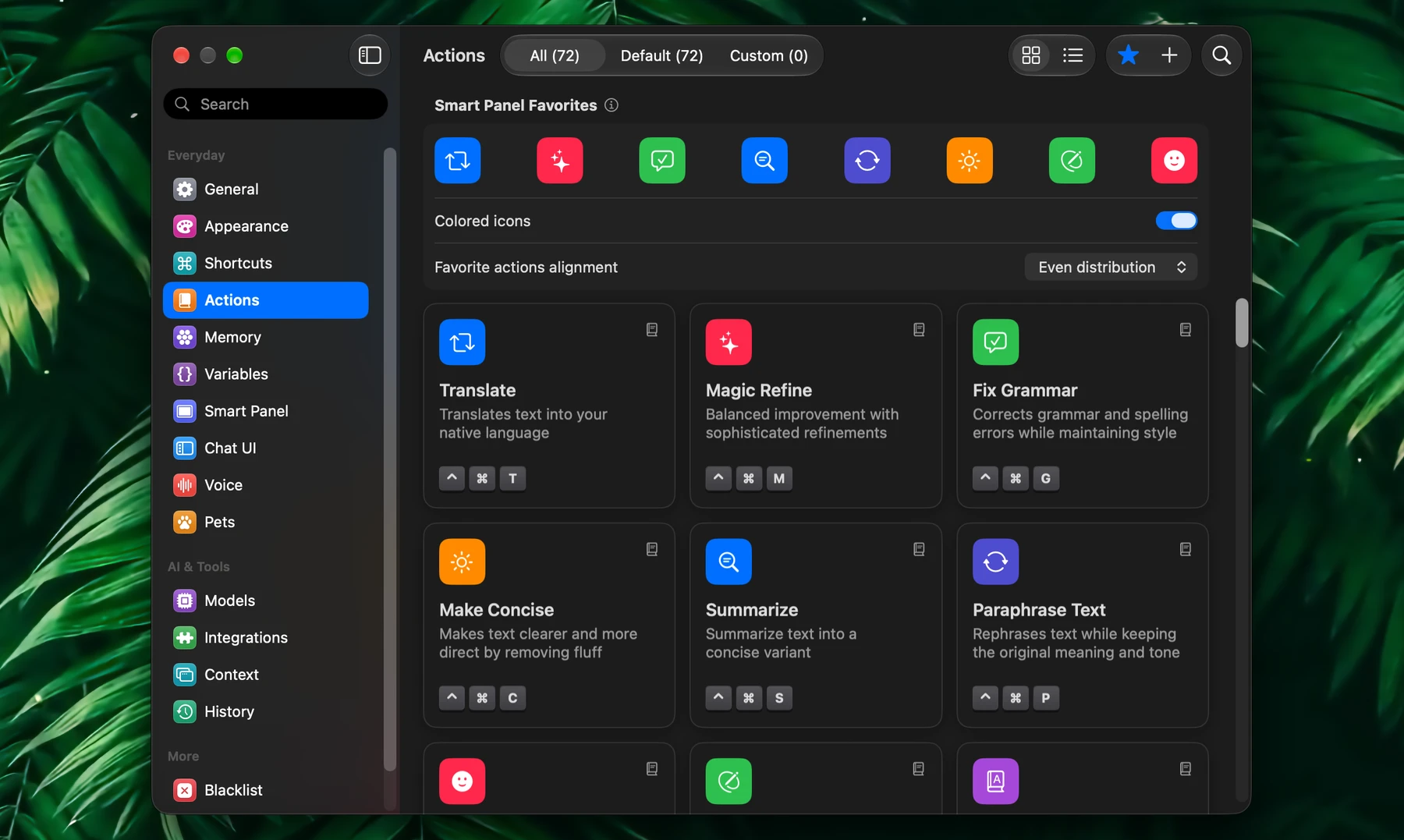Viewport: 1404px width, 840px height.
Task: Toggle the sidebar visibility button
Action: (x=369, y=55)
